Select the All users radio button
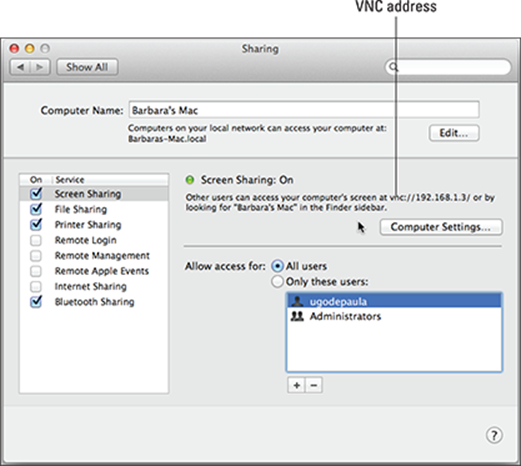 click(277, 266)
